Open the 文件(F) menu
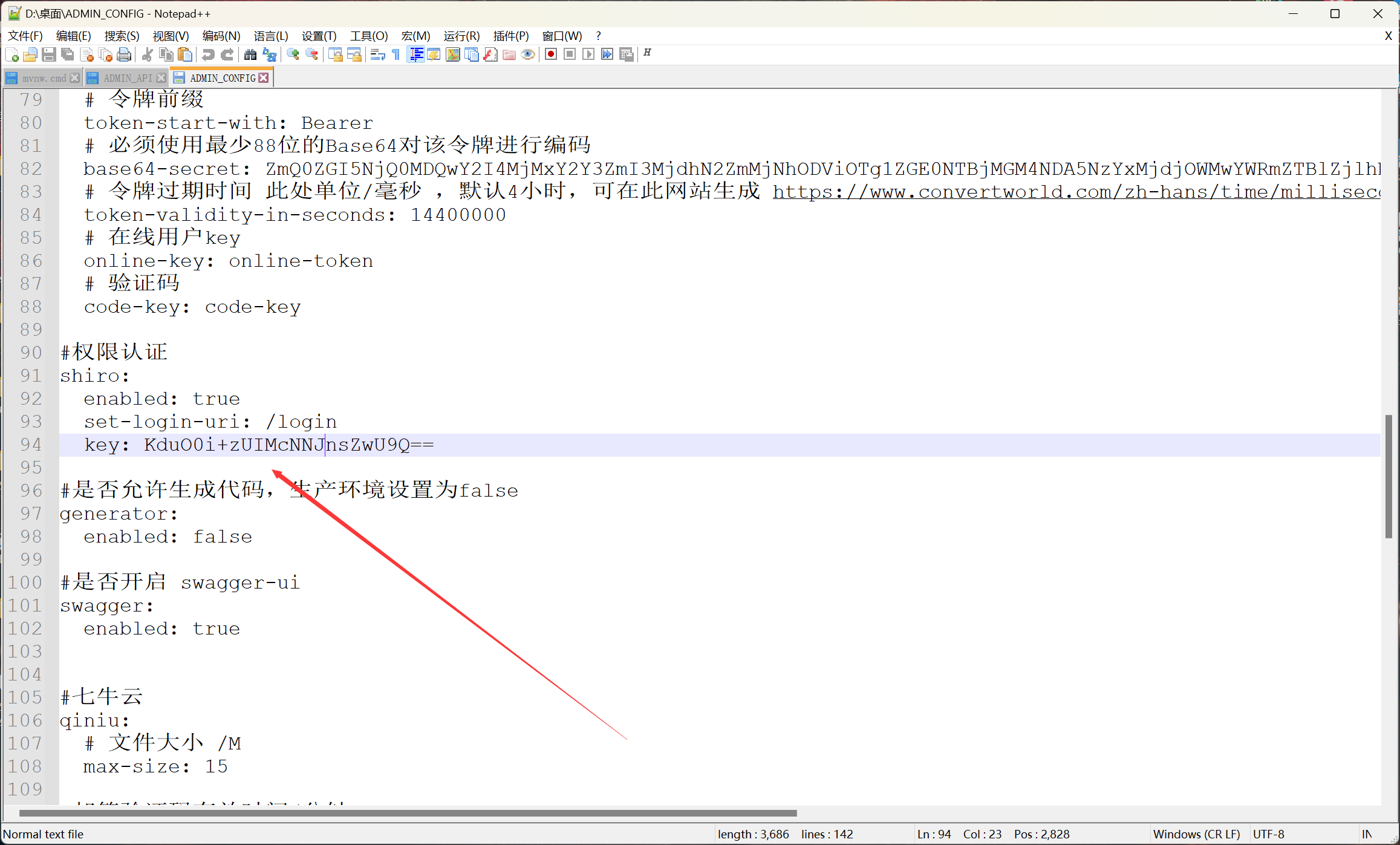 point(25,36)
